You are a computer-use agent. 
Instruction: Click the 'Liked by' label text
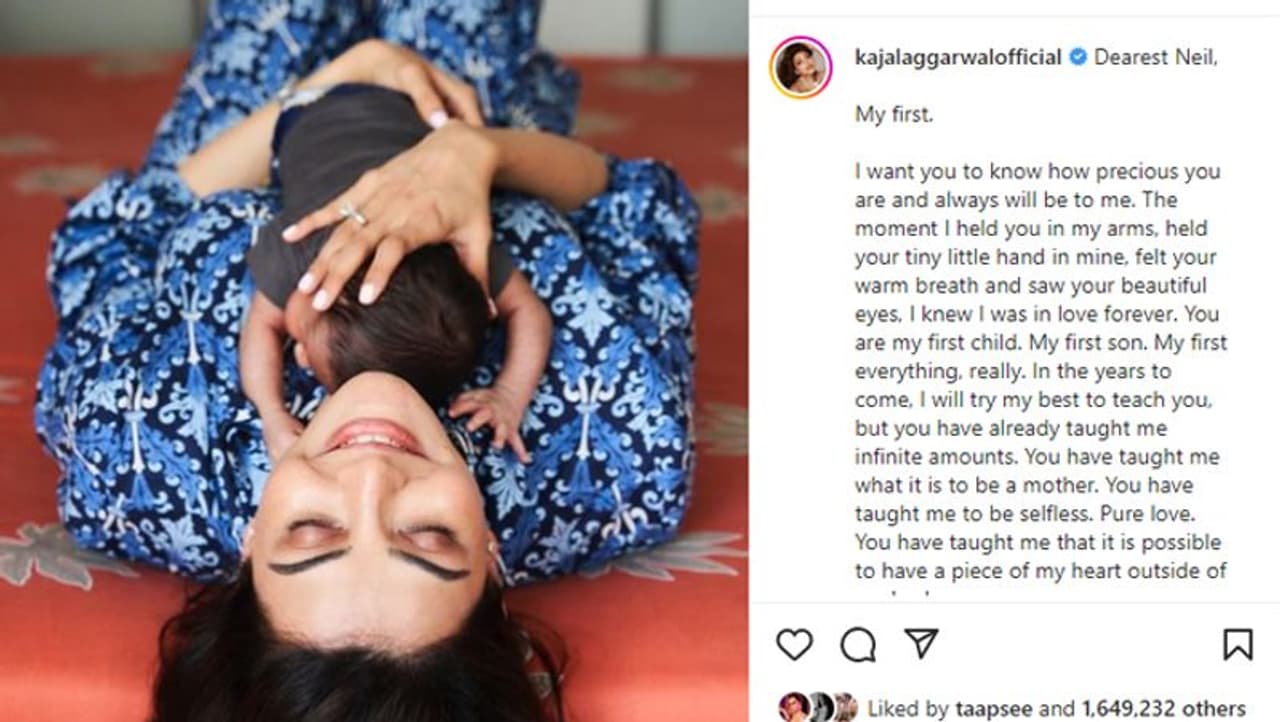point(906,709)
